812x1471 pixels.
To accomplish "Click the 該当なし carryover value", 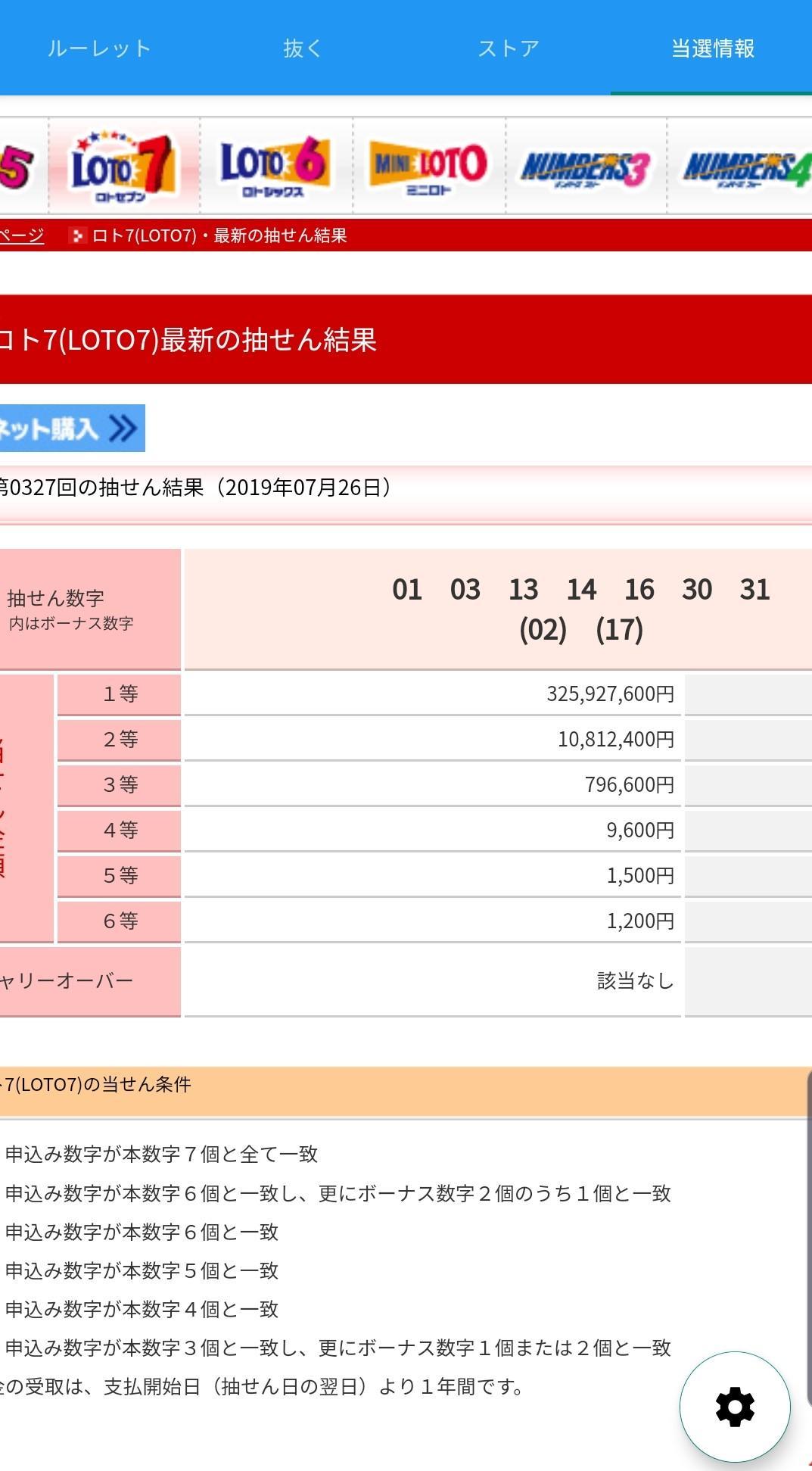I will [636, 981].
